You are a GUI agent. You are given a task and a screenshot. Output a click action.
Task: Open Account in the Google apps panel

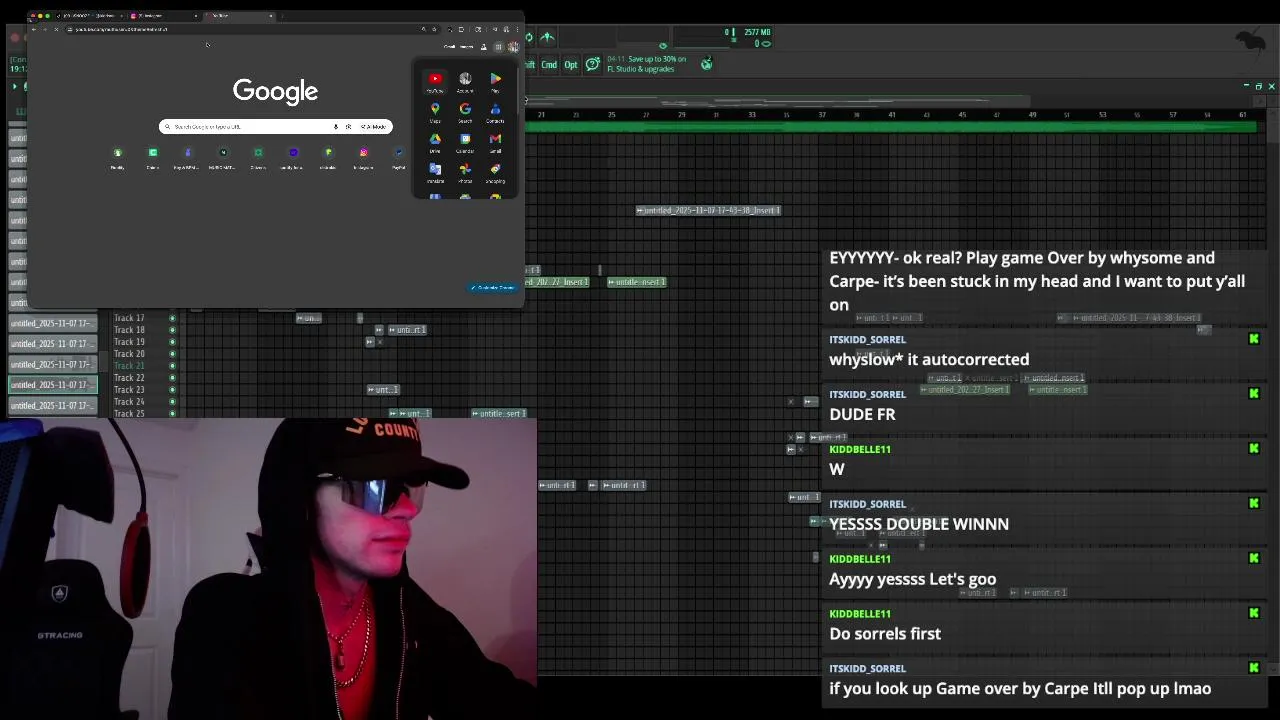coord(465,82)
